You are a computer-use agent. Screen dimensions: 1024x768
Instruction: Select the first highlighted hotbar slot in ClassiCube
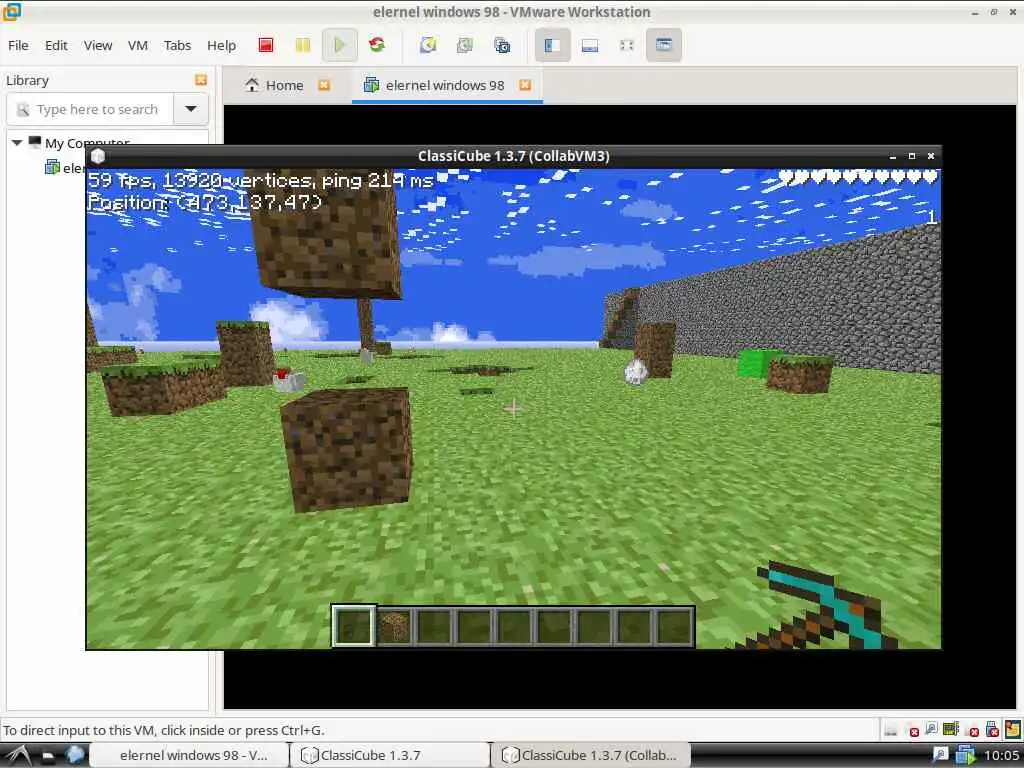coord(354,626)
